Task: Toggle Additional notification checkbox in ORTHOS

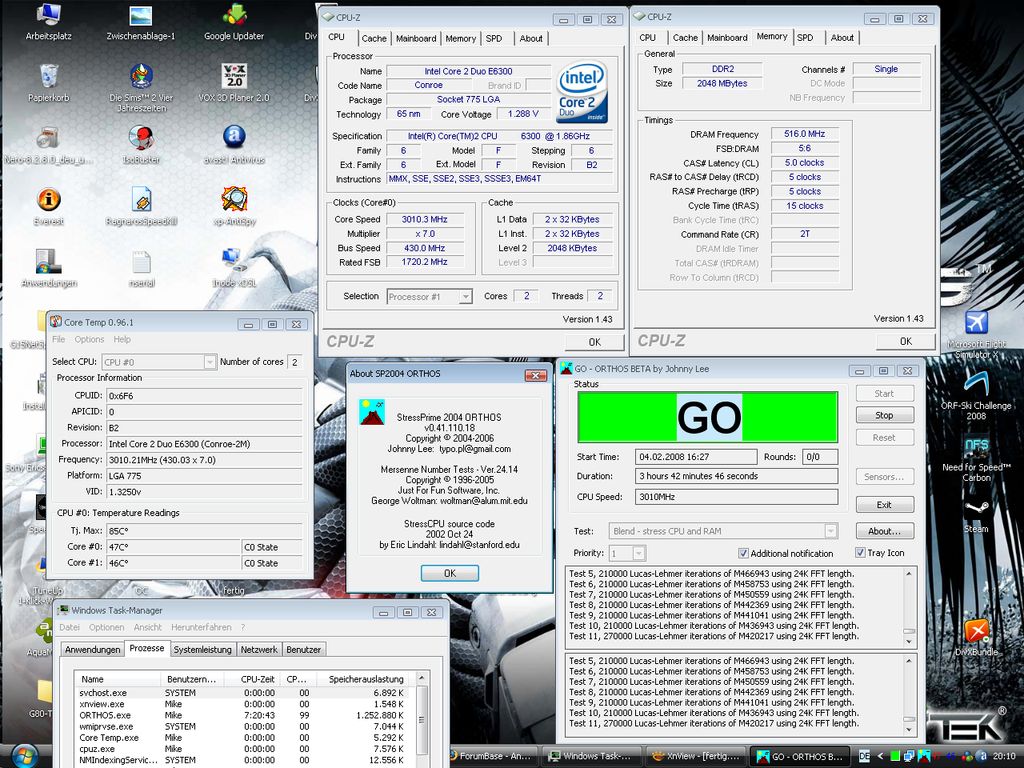Action: [743, 553]
